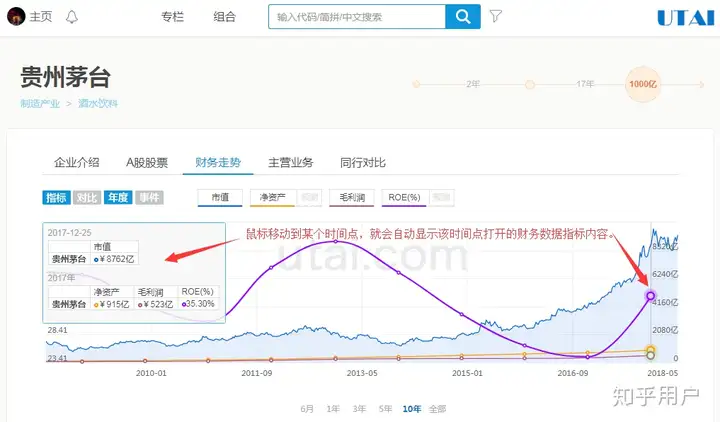Click the highlighted purple ROE data point
Viewport: 720px width, 422px height.
650,296
